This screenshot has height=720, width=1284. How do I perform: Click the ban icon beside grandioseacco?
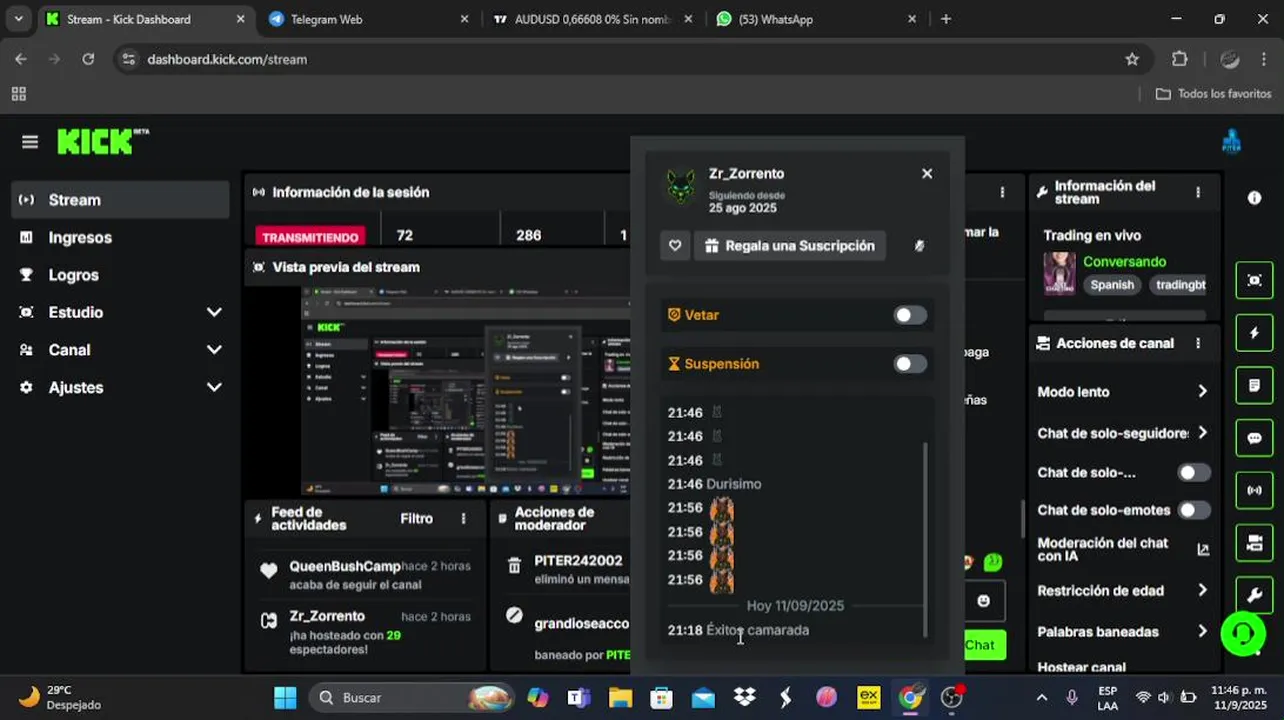click(x=514, y=615)
